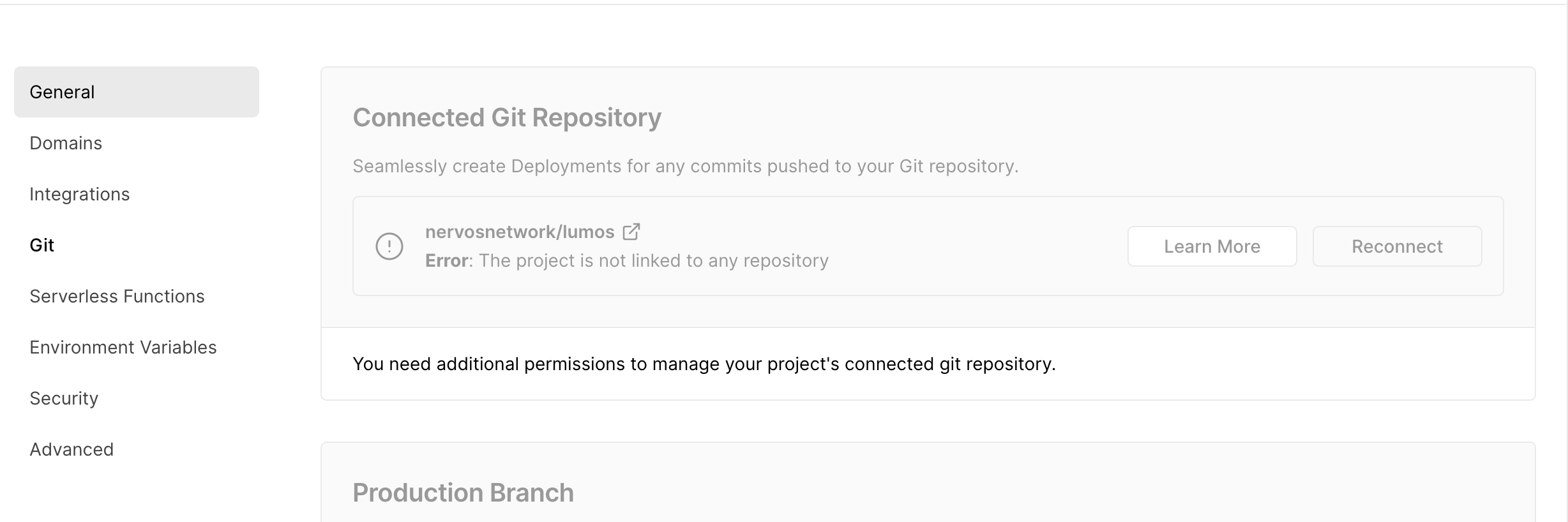Select Serverless Functions in the sidebar

pyautogui.click(x=117, y=296)
